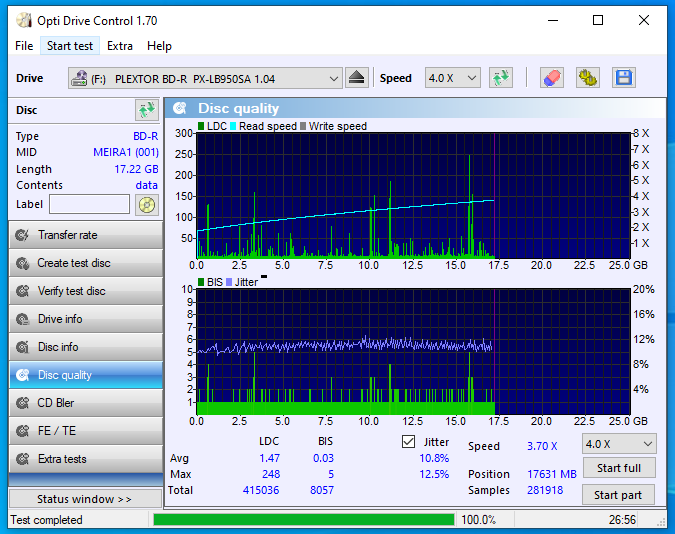The height and width of the screenshot is (534, 675).
Task: Click the LDC Max value 248
Action: pos(271,474)
